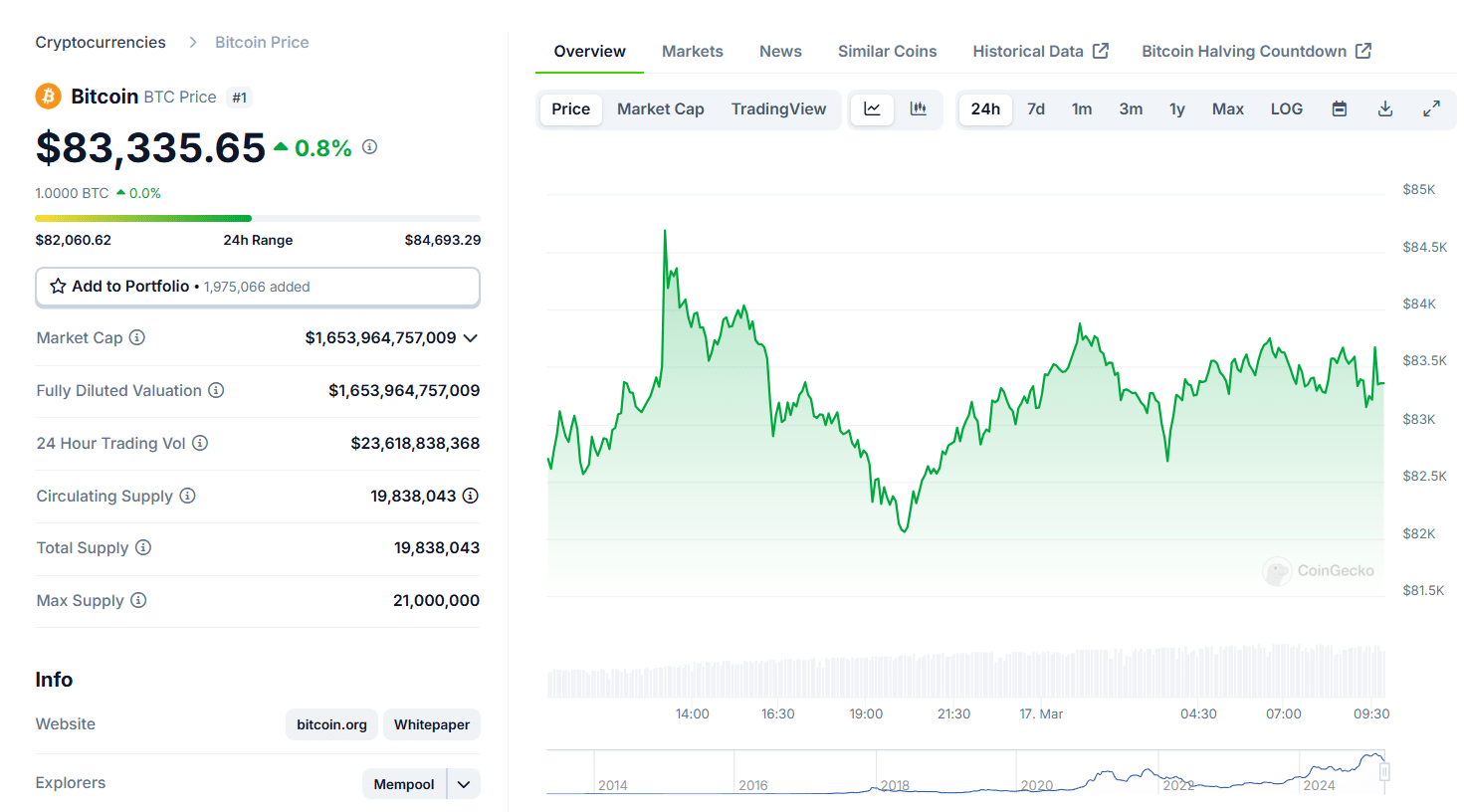Click the info icon beside price percentage
This screenshot has height=812, width=1464.
point(369,147)
